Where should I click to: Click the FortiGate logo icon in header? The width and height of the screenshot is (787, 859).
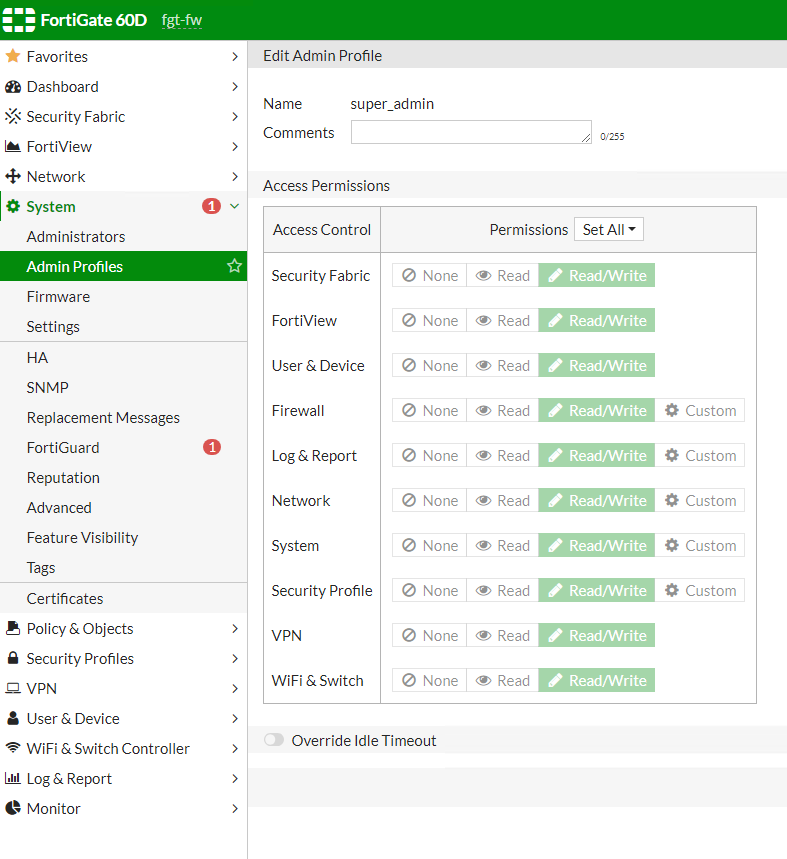coord(20,20)
